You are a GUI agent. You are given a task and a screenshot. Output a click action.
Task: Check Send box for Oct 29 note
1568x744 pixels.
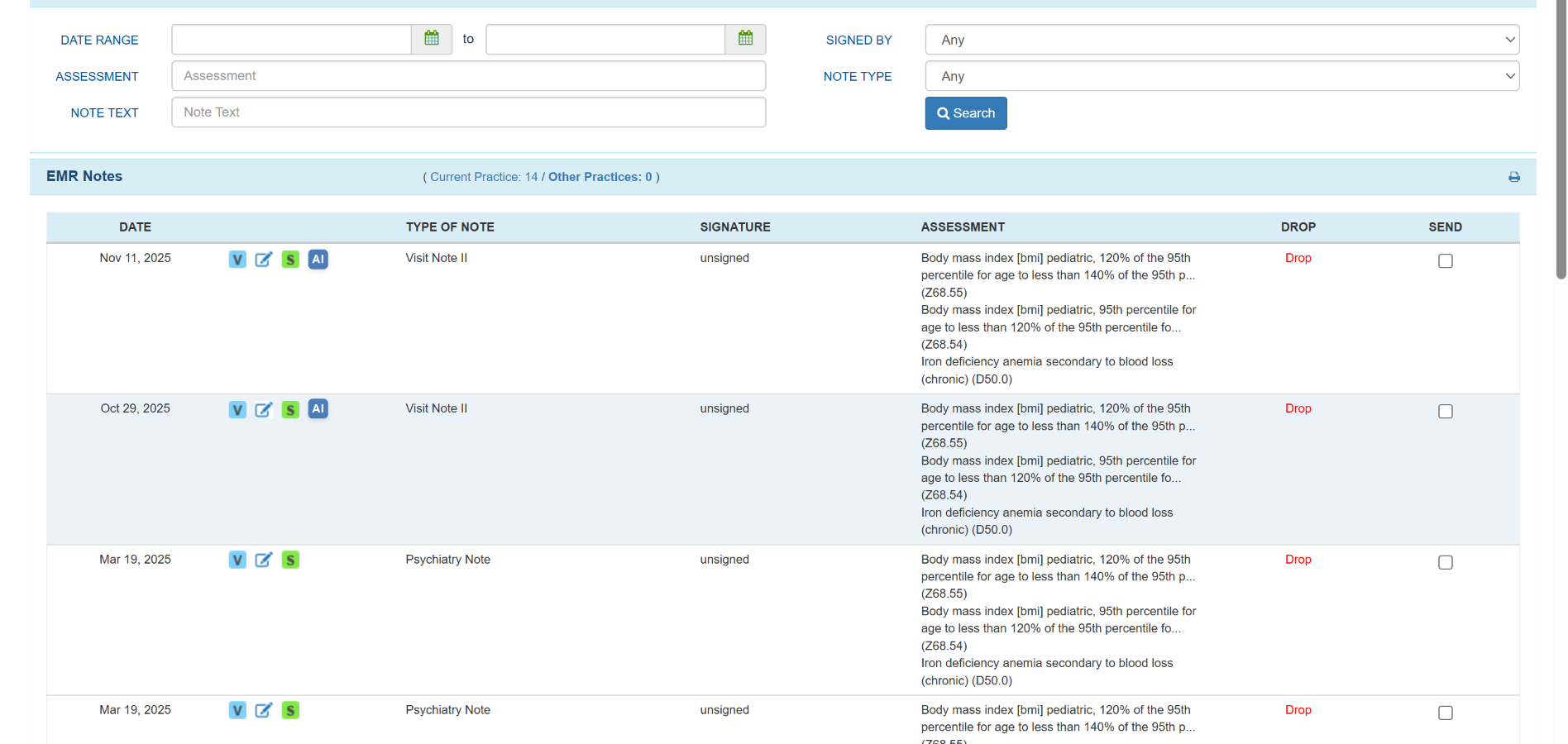(x=1445, y=412)
